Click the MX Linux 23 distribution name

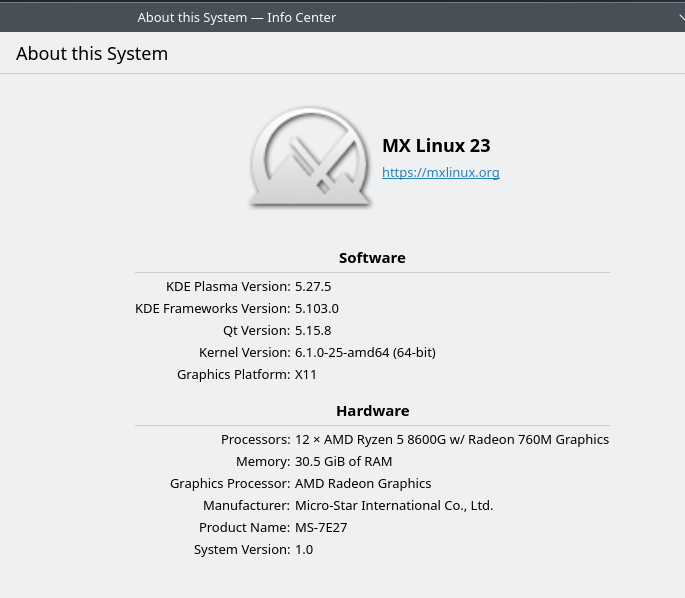coord(436,145)
